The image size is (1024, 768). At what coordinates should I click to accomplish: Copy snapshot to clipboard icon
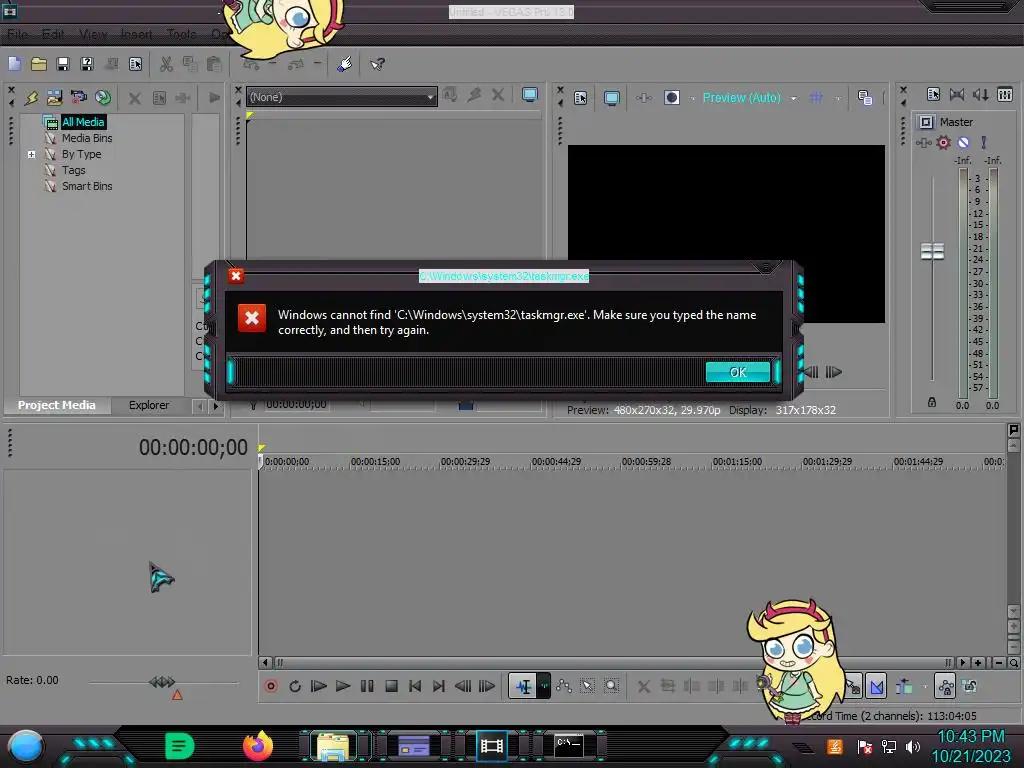865,98
